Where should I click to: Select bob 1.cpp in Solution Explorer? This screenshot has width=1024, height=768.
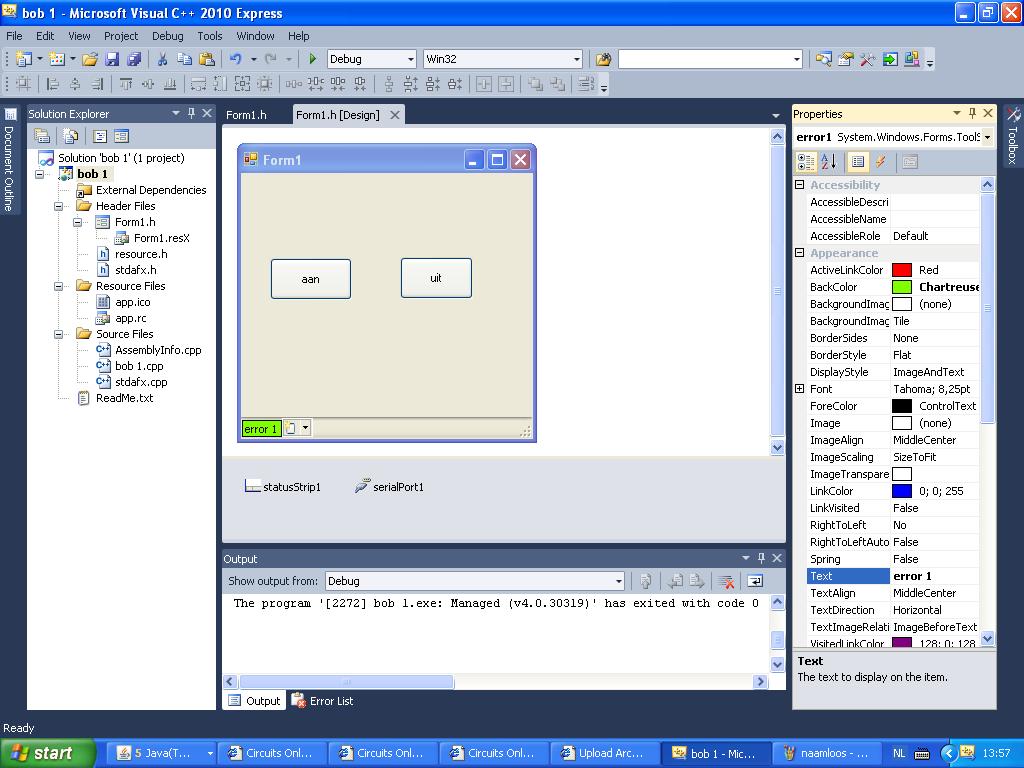(139, 366)
